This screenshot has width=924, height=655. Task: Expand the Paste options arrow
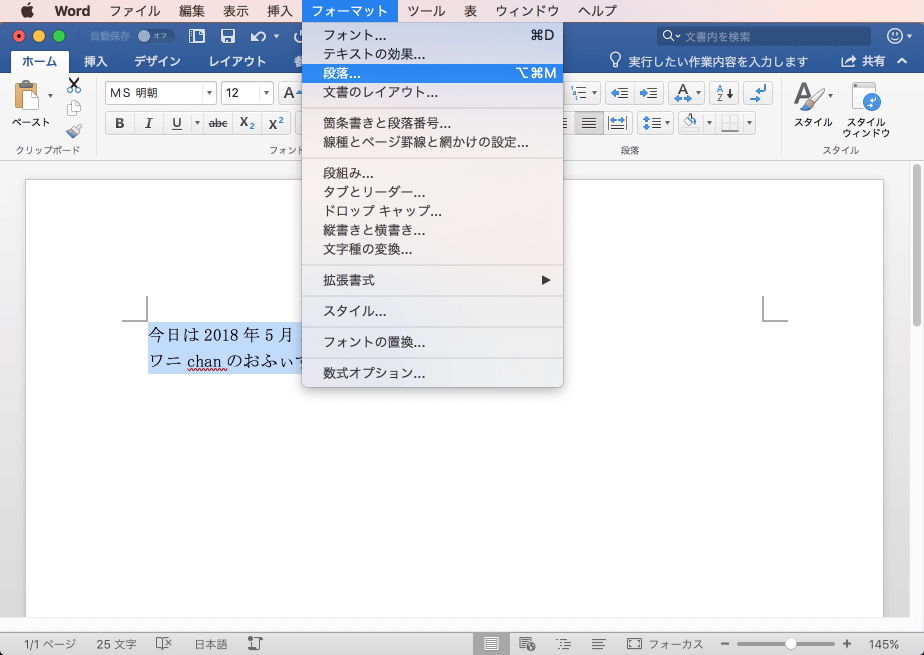(x=50, y=95)
